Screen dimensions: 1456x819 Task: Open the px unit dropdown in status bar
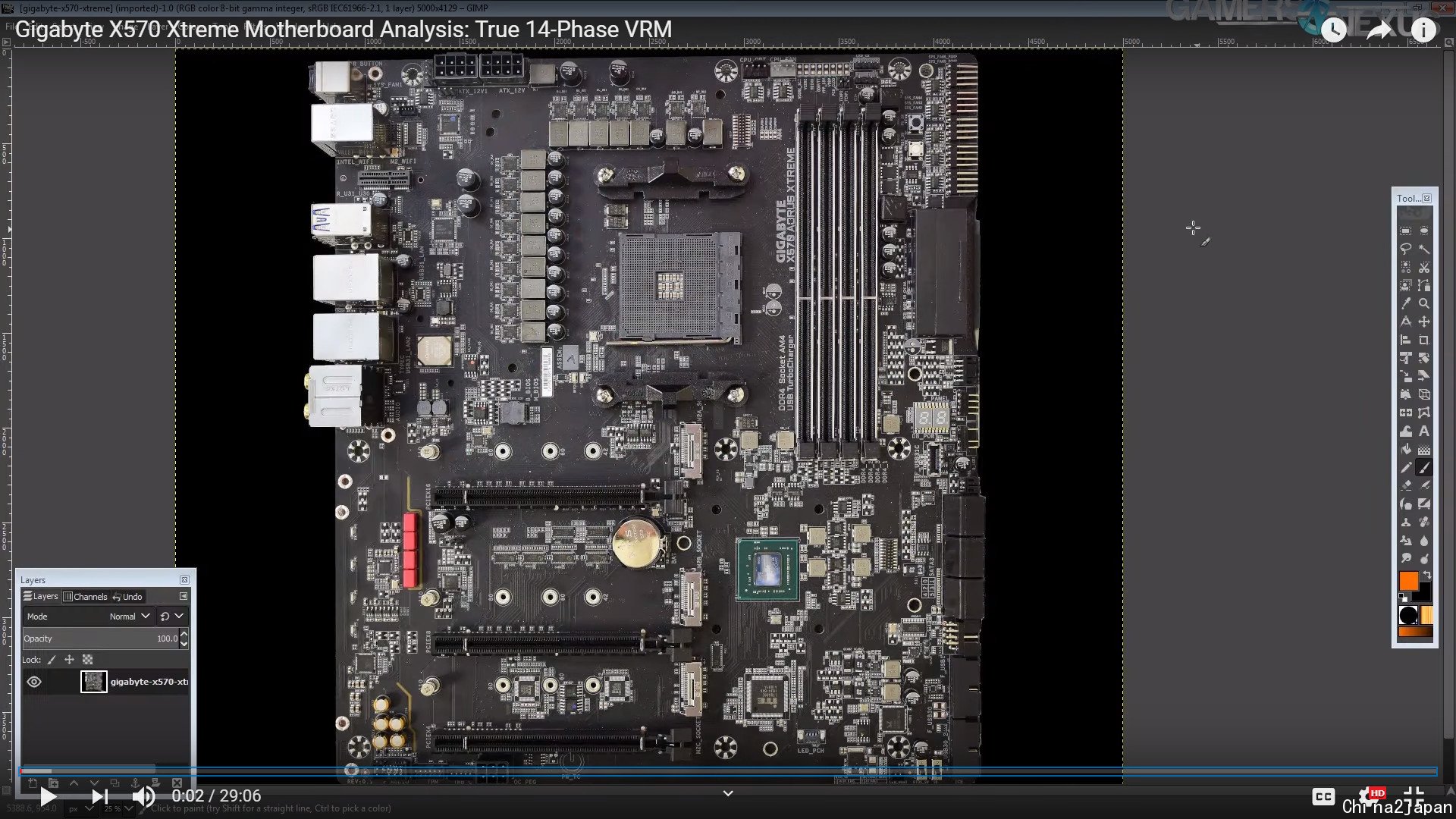82,809
